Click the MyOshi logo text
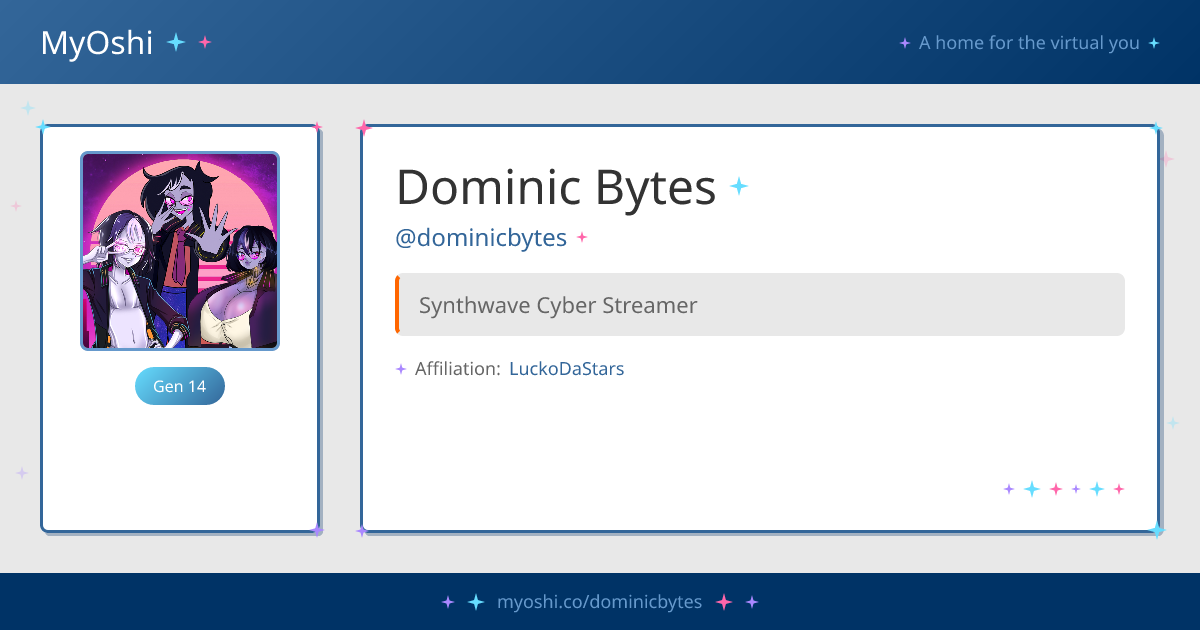The width and height of the screenshot is (1200, 630). pos(96,42)
